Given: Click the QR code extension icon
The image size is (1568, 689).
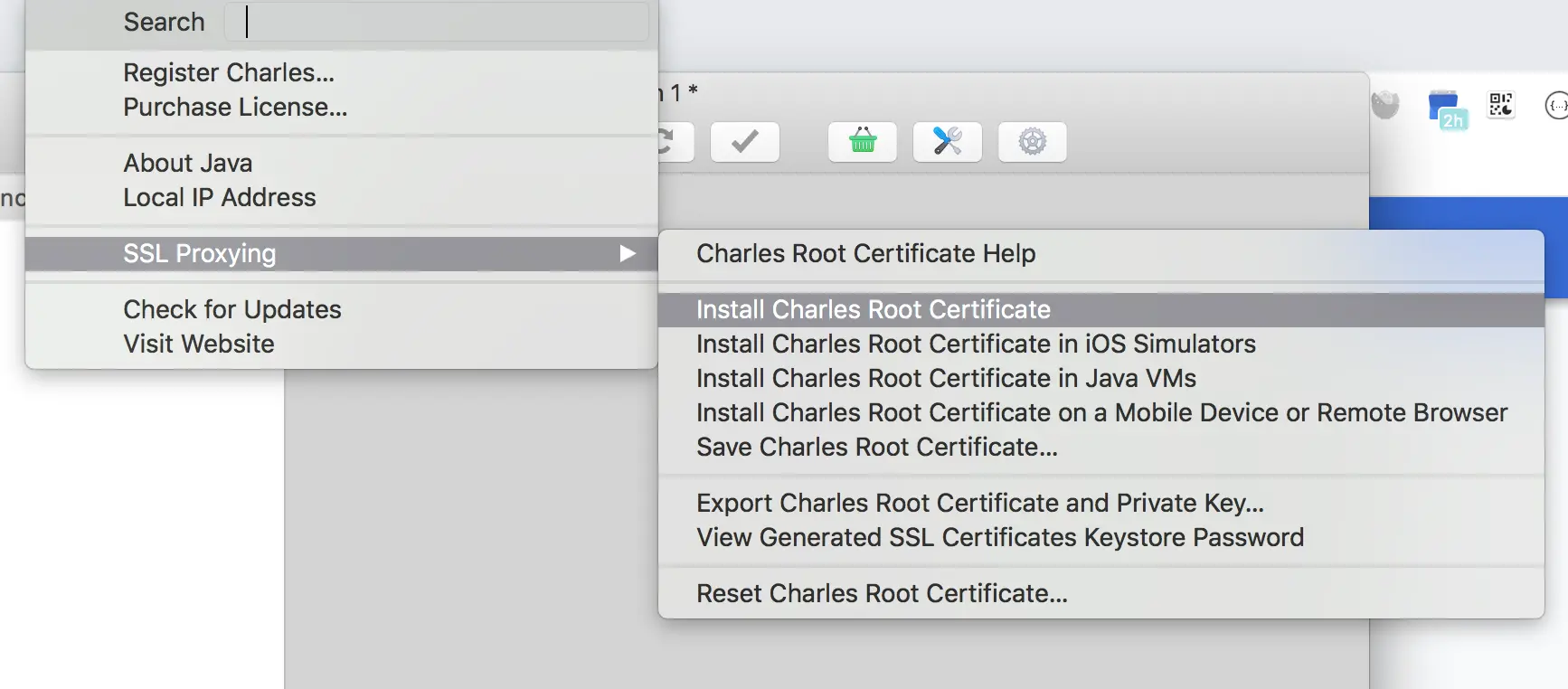Looking at the screenshot, I should coord(1501,105).
